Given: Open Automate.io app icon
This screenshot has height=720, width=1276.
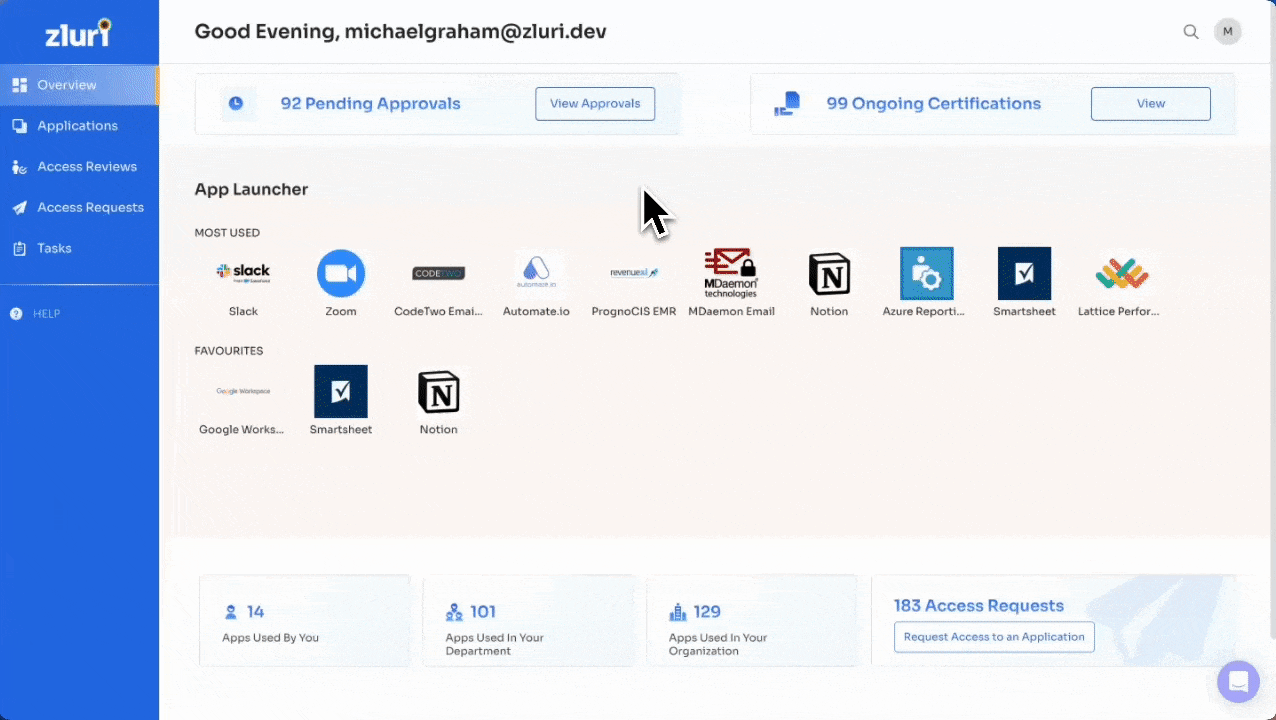Looking at the screenshot, I should click(x=536, y=273).
